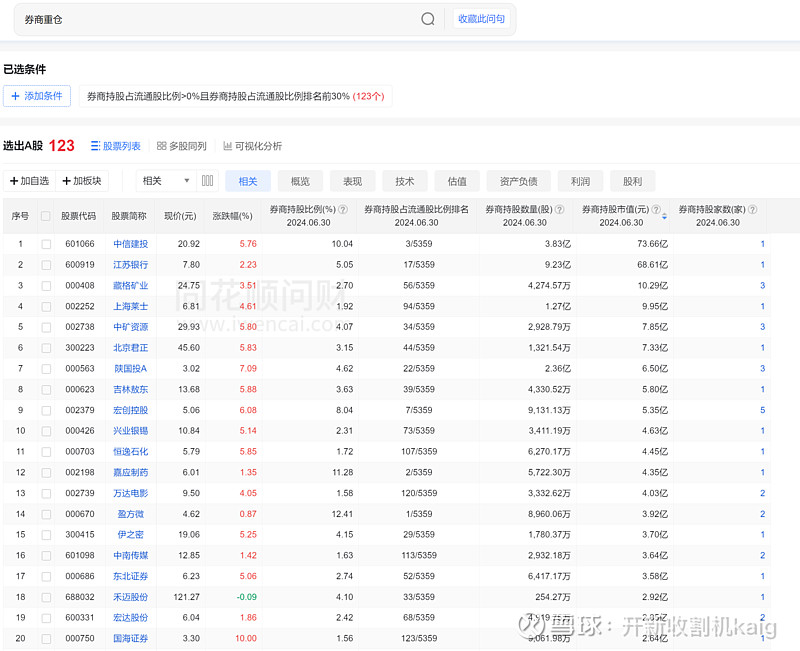Select the 股票列表 view
800x651 pixels.
coord(115,146)
